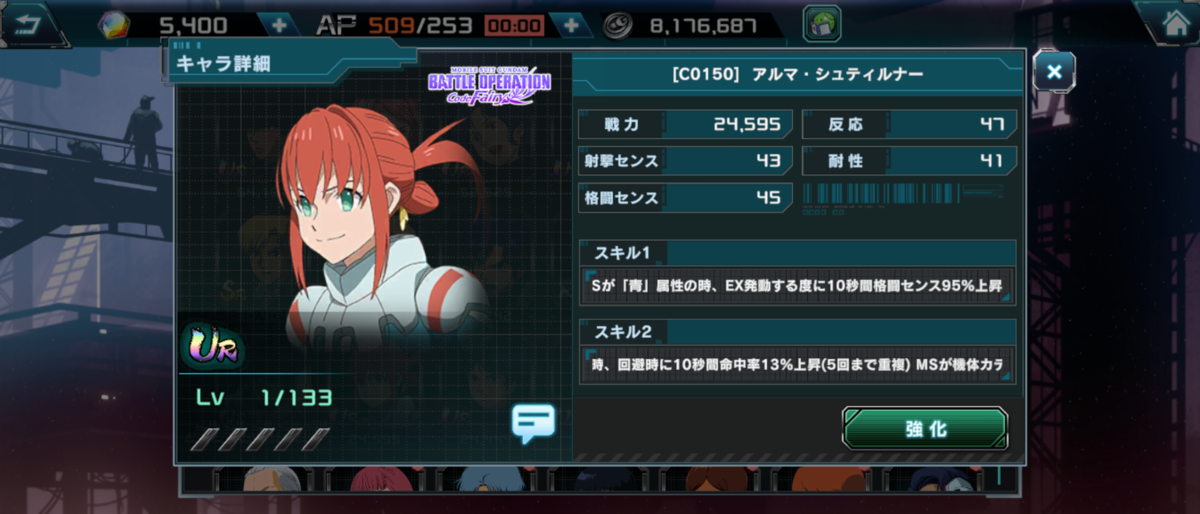1200x514 pixels.
Task: Tap the coin currency icon
Action: point(623,25)
